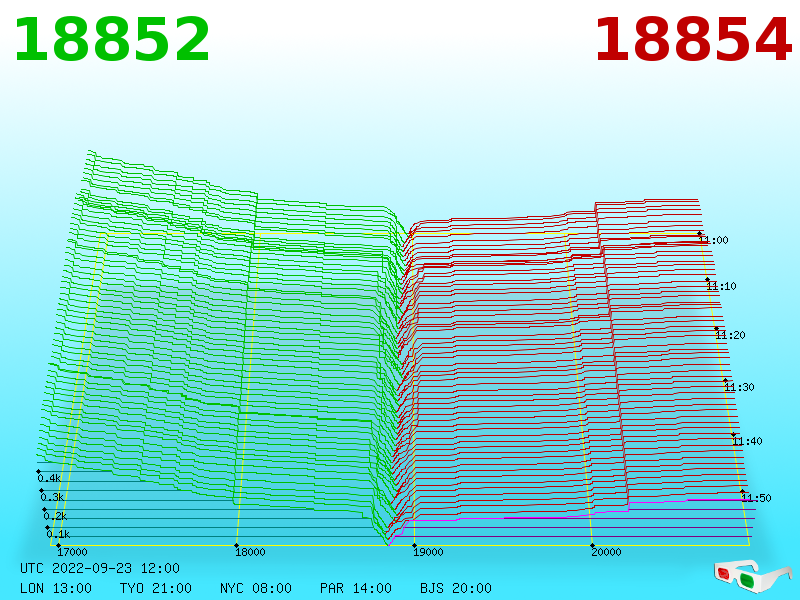800x600 pixels.
Task: Click the red ask price 18854
Action: [692, 40]
